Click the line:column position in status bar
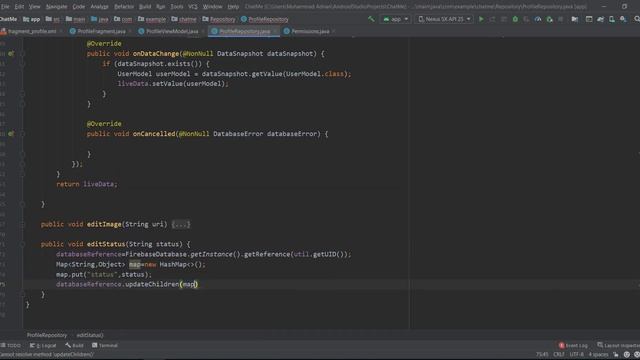Viewport: 640px width, 360px height. [542, 354]
